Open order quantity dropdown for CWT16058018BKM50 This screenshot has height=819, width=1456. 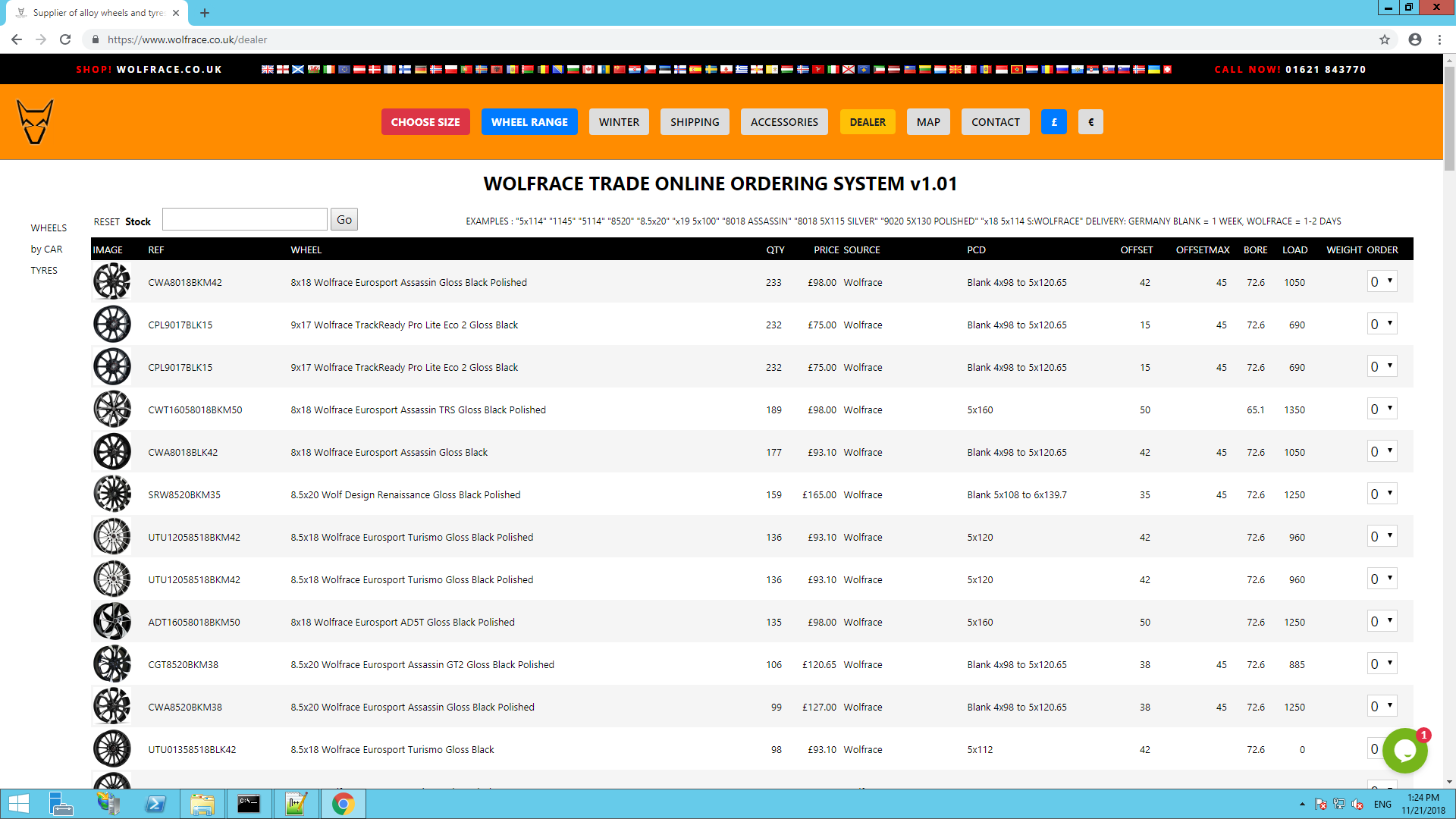click(x=1382, y=409)
